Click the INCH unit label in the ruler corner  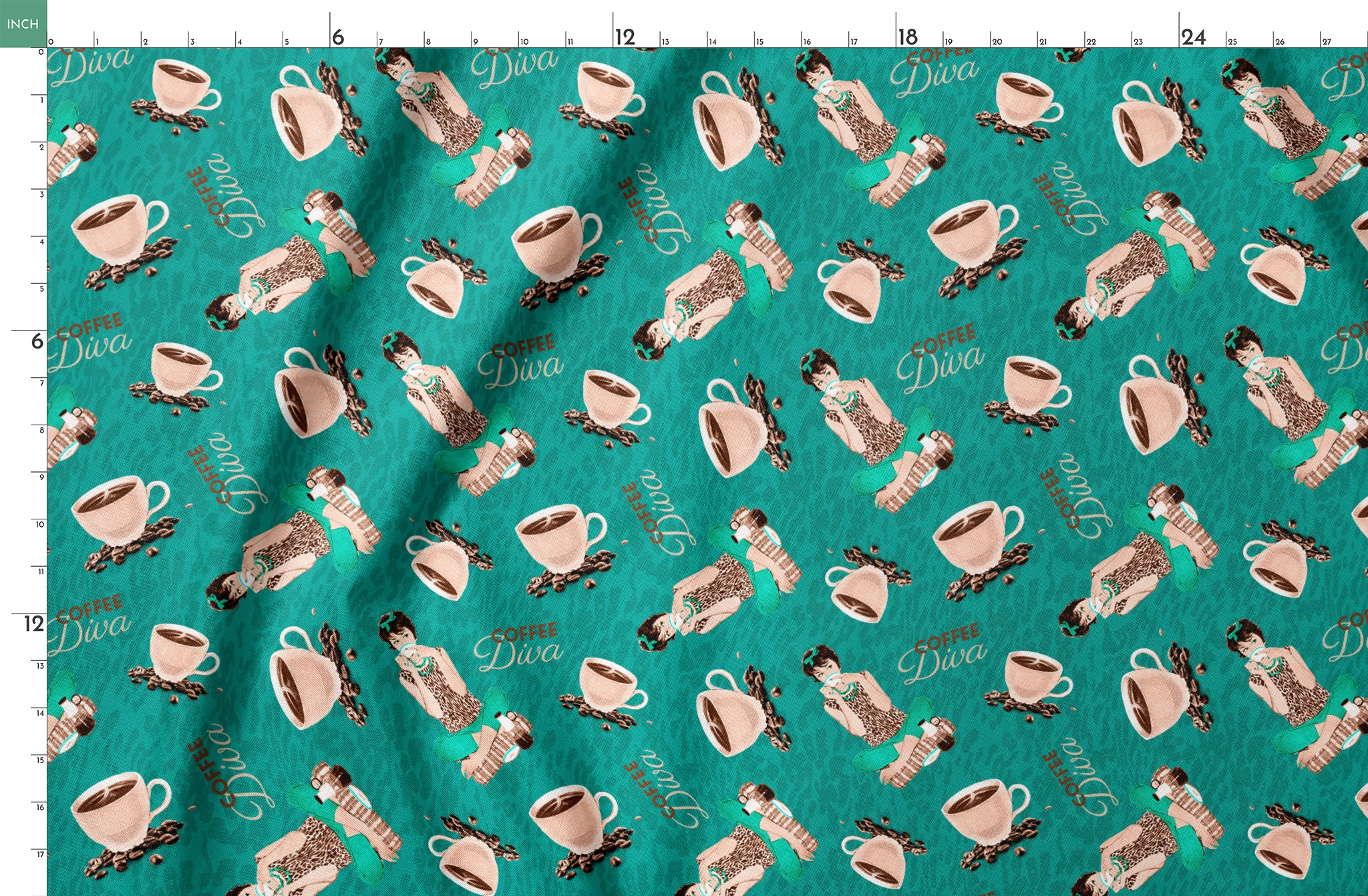point(23,24)
